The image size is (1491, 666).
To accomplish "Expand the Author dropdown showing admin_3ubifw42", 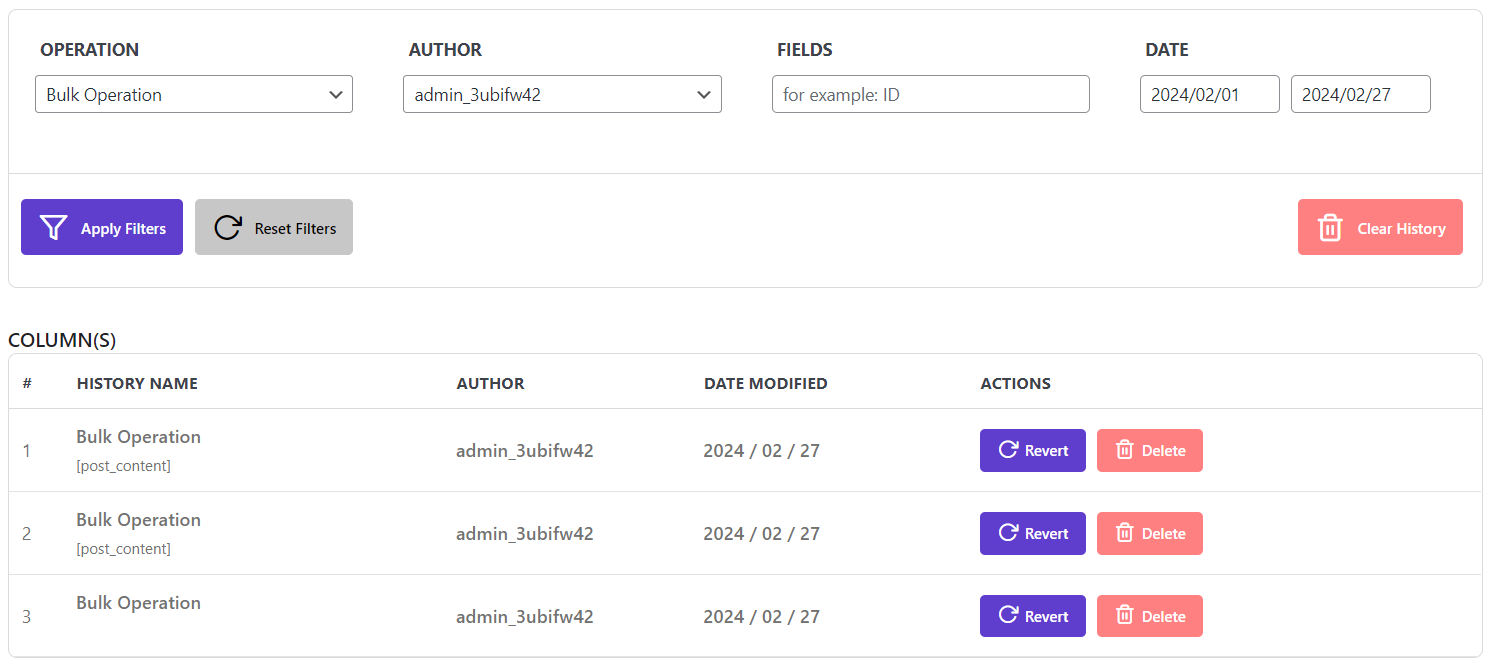I will pyautogui.click(x=562, y=95).
